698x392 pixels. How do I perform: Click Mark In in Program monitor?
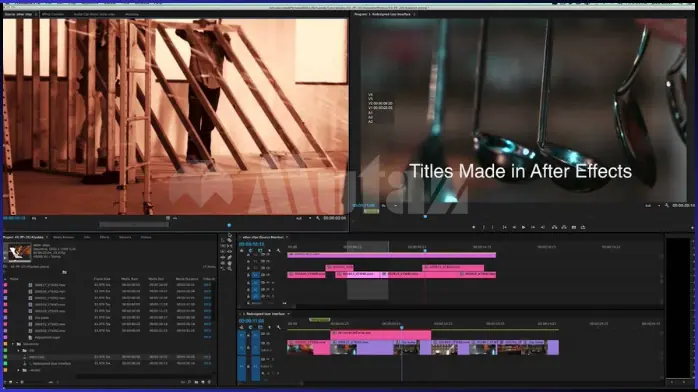(x=483, y=227)
